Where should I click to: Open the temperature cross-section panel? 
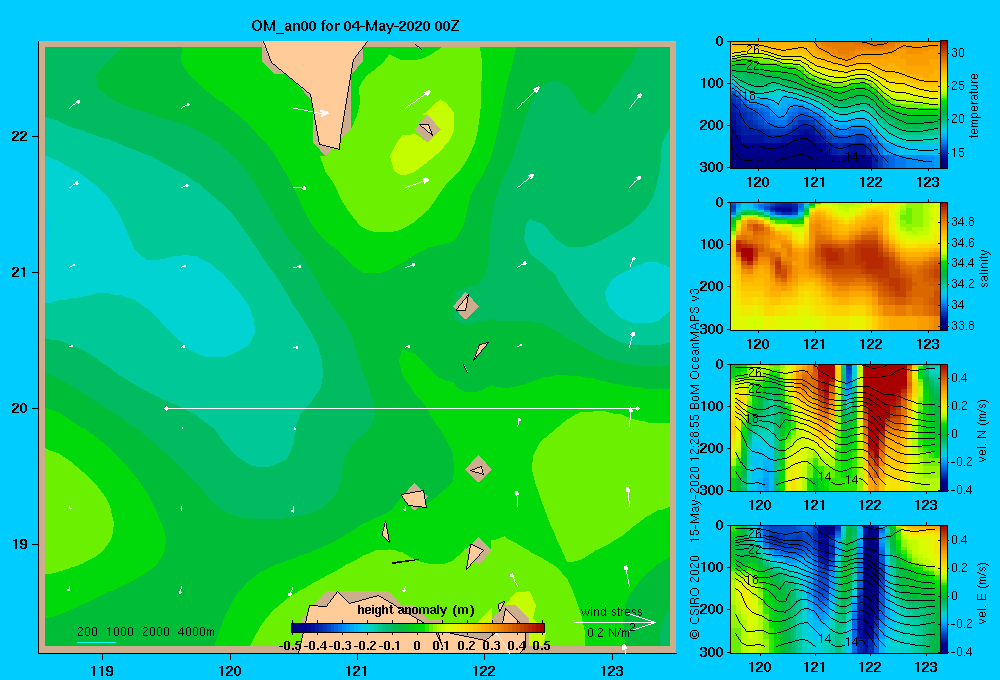pyautogui.click(x=835, y=105)
